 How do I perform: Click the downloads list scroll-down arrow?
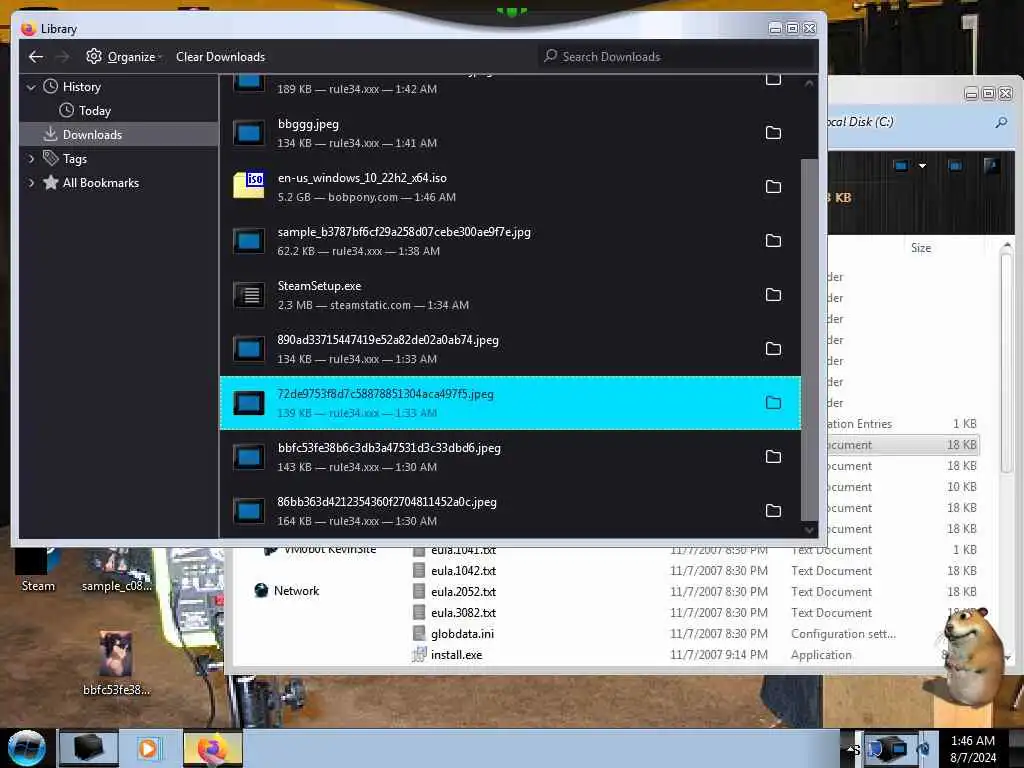click(809, 530)
